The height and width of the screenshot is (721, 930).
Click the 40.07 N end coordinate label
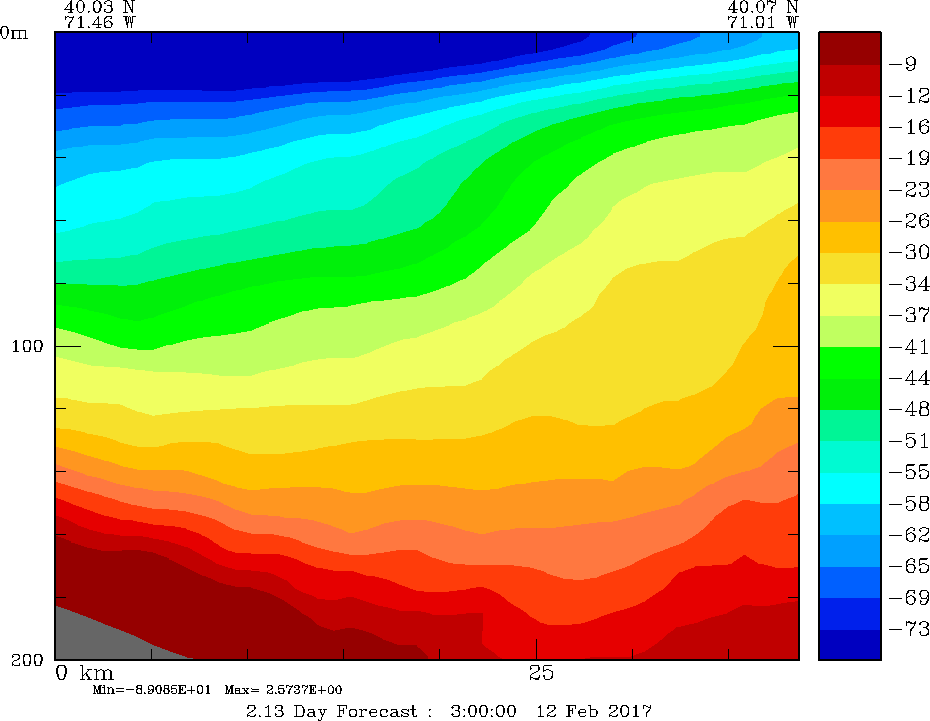[763, 6]
